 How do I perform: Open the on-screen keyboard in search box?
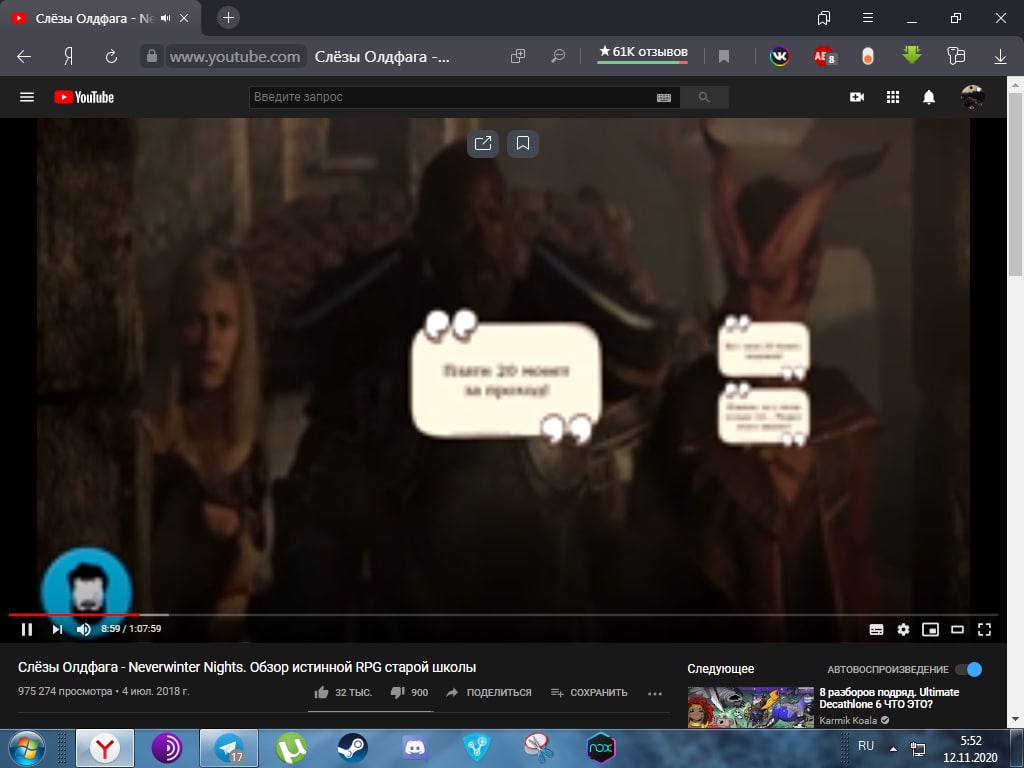[x=664, y=97]
